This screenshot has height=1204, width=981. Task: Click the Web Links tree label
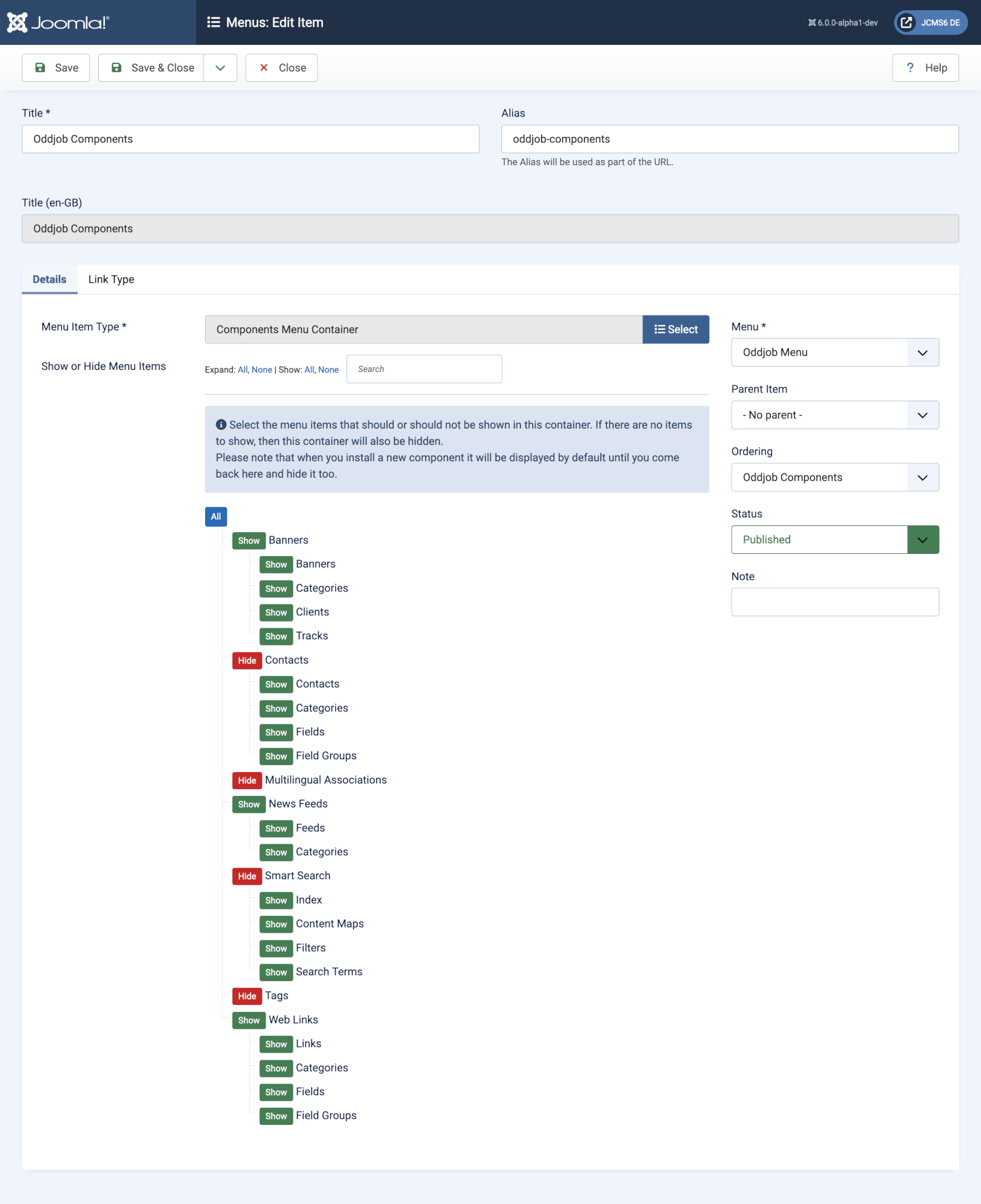tap(294, 1019)
